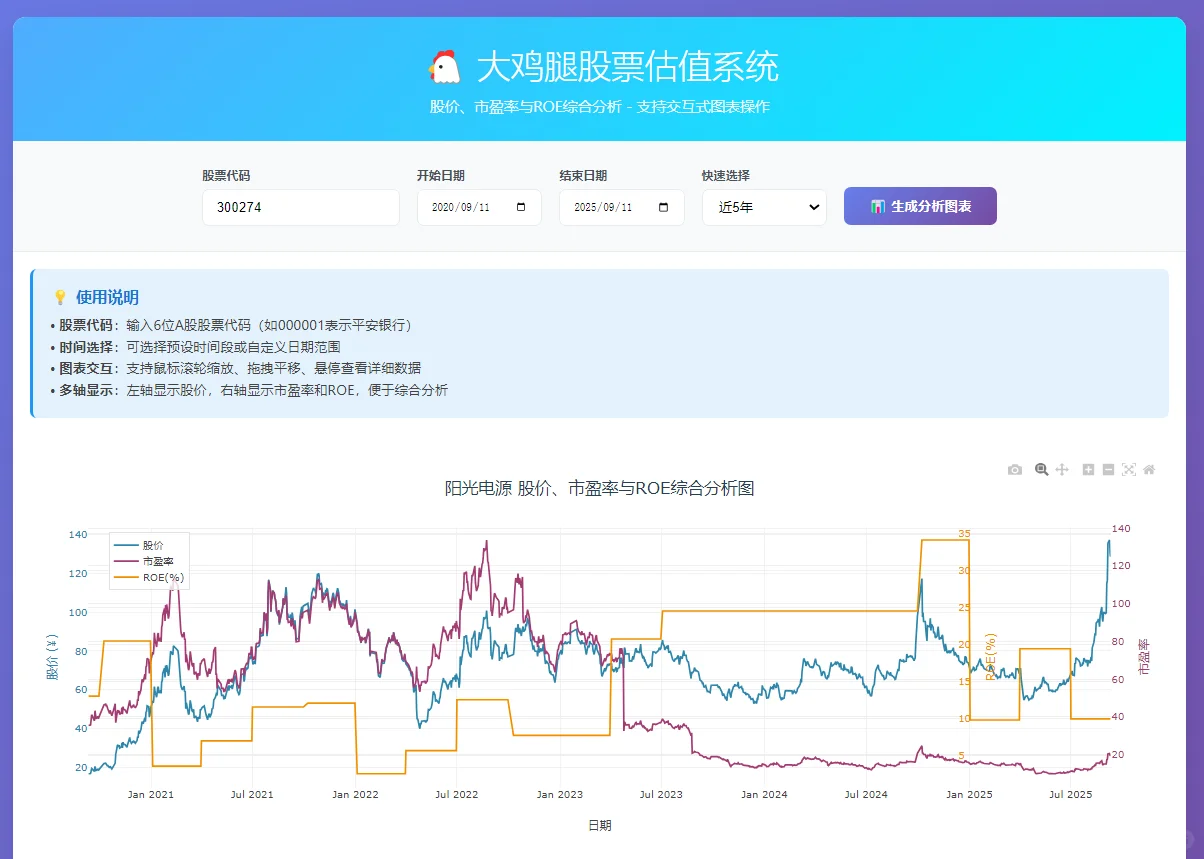This screenshot has width=1204, height=859.
Task: Open the 结束日期 date picker
Action: pos(664,207)
